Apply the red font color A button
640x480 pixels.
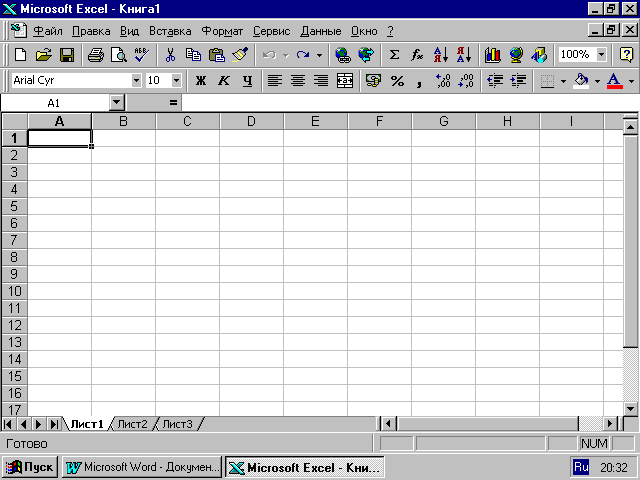pos(615,80)
